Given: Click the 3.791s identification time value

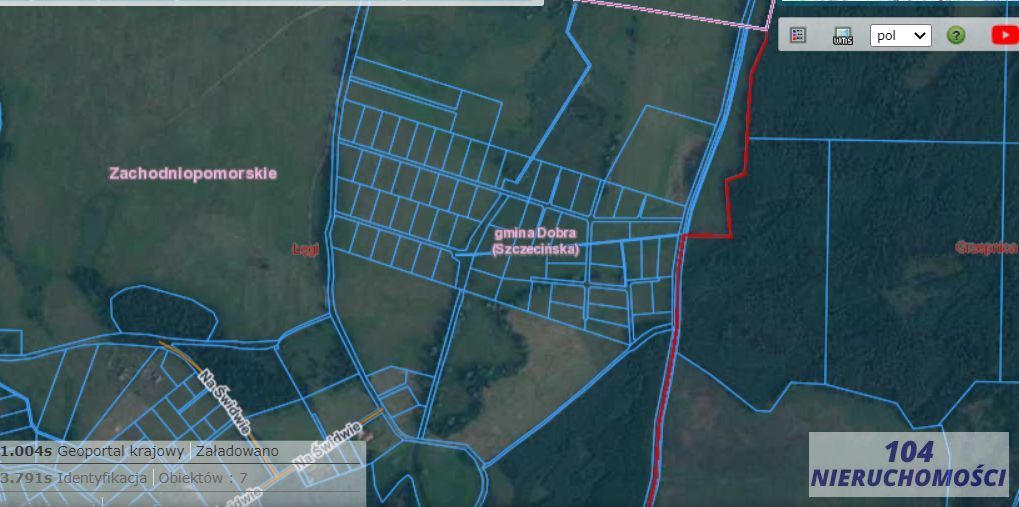Looking at the screenshot, I should tap(26, 478).
